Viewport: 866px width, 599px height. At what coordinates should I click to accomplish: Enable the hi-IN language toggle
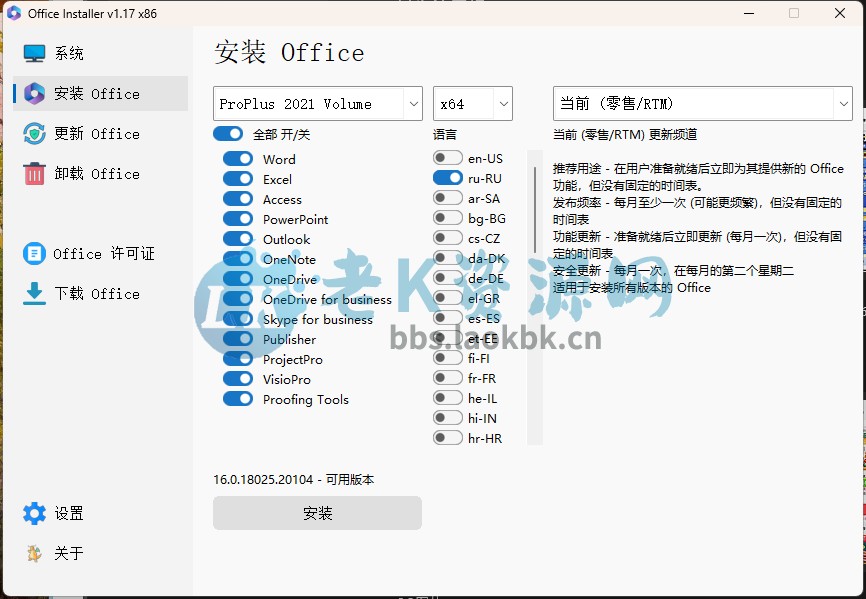coord(448,418)
